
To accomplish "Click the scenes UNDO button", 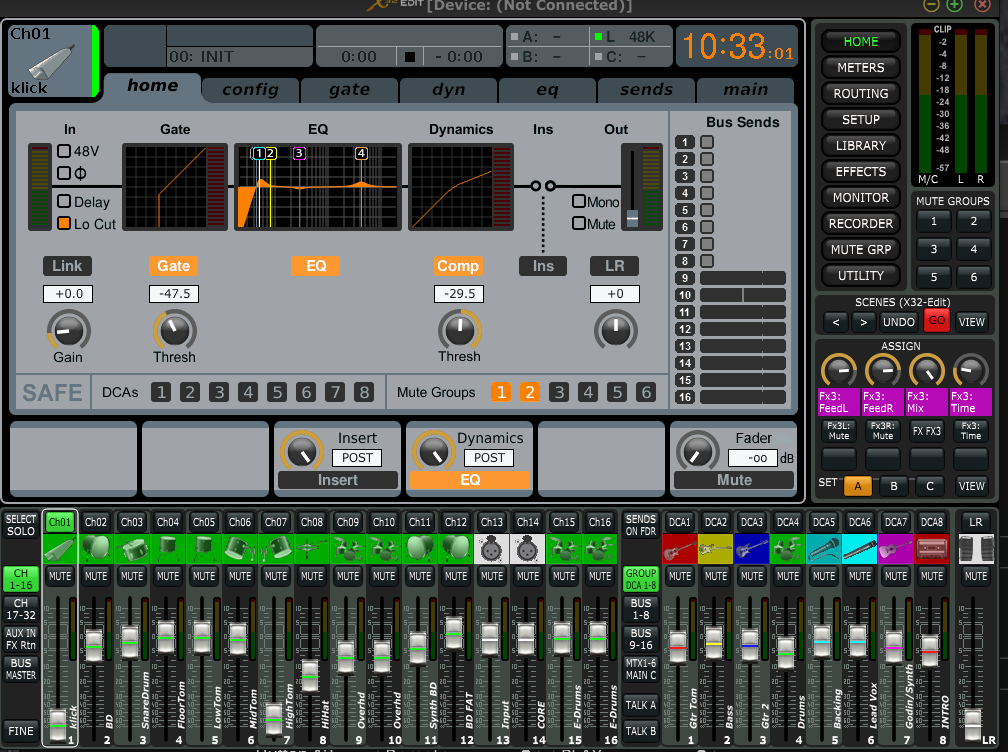I will pyautogui.click(x=898, y=321).
